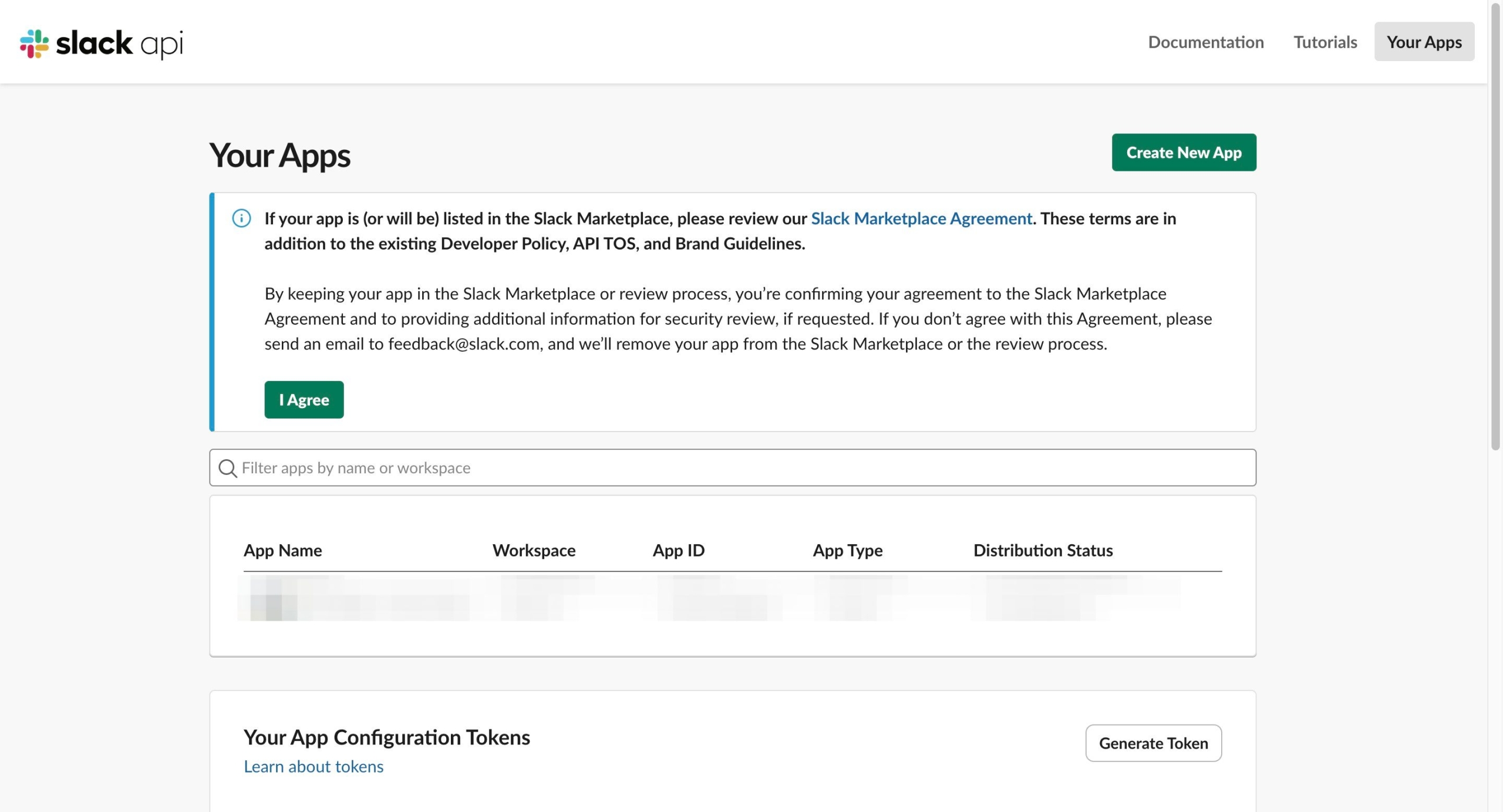Select the Your Apps tab
1503x812 pixels.
click(x=1424, y=42)
